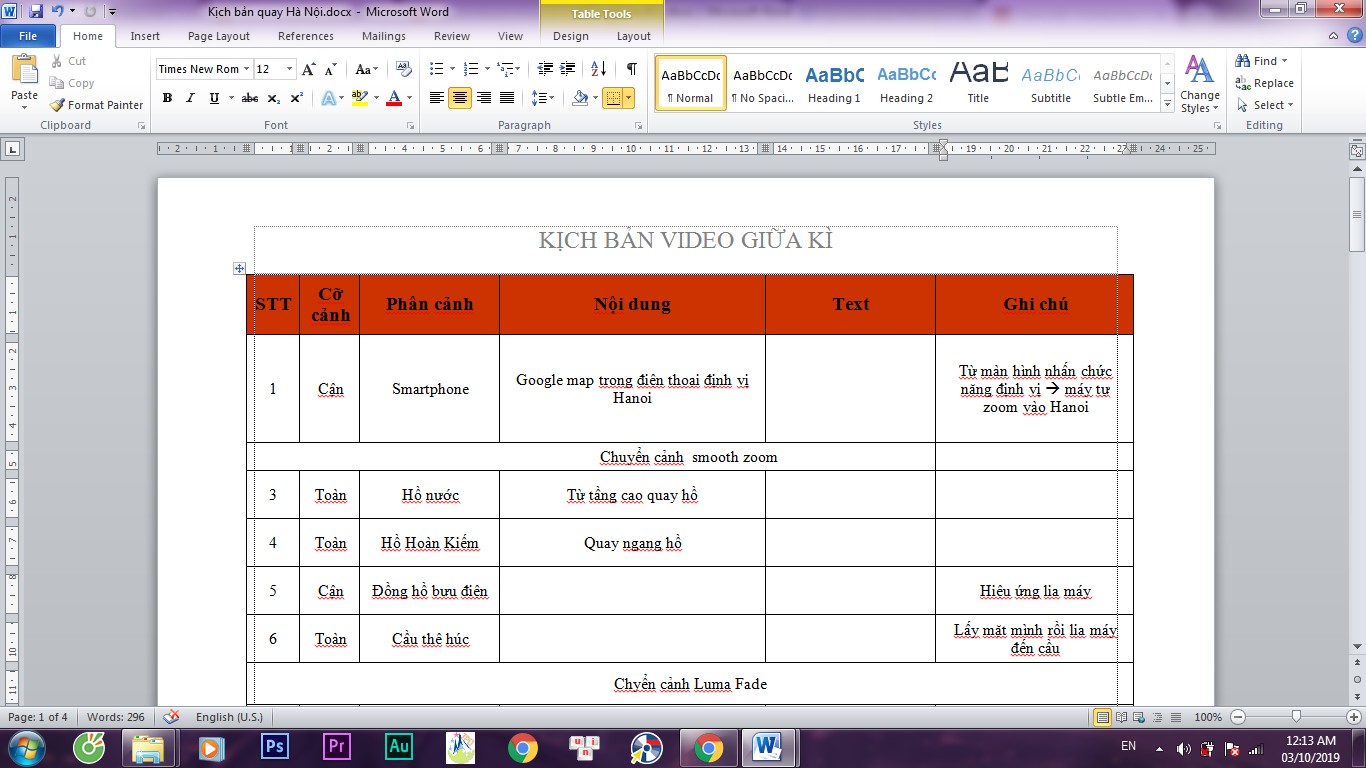
Task: Undo the last action
Action: [x=58, y=12]
